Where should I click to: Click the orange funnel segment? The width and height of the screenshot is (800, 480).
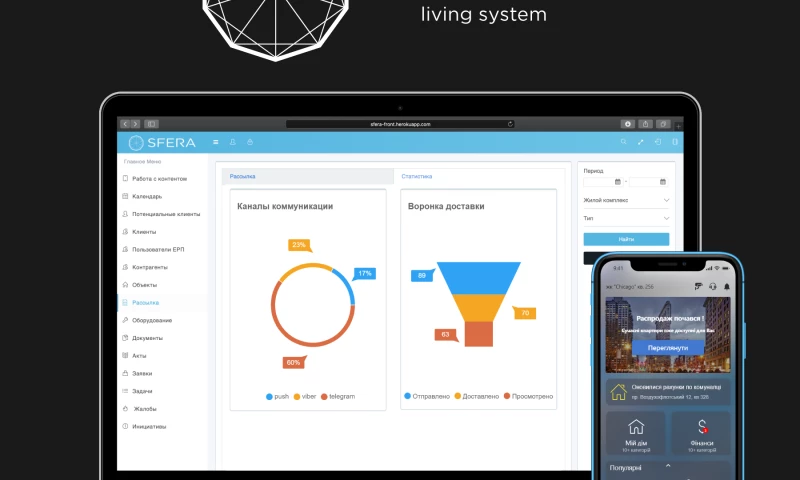[x=479, y=308]
